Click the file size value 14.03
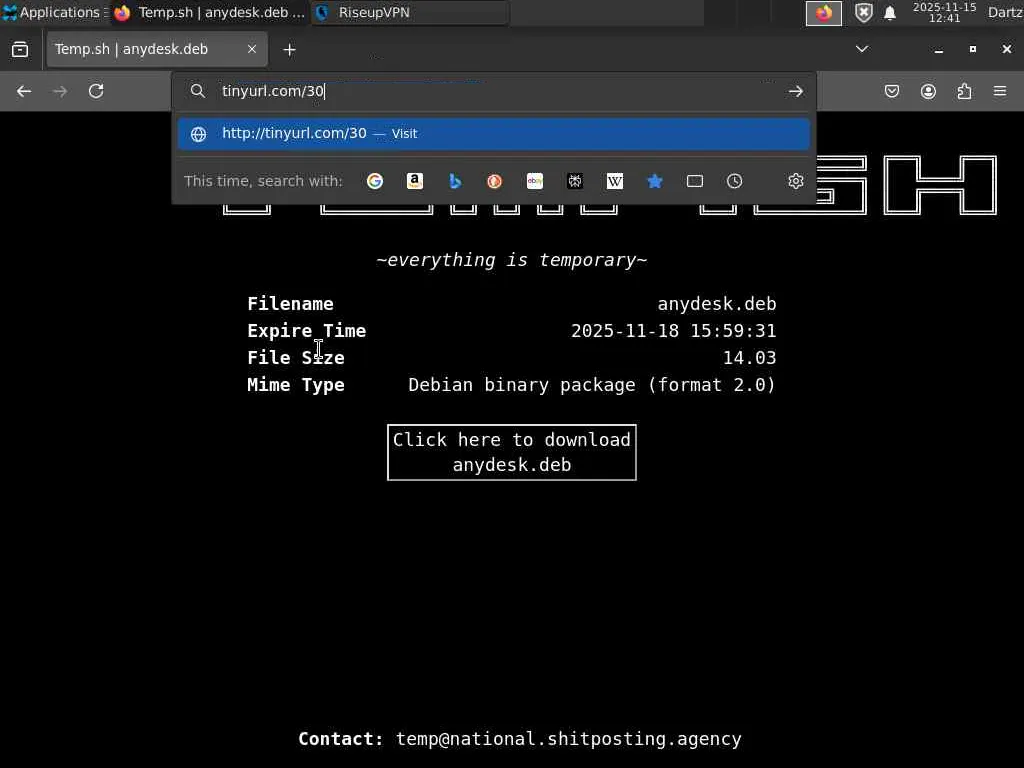Viewport: 1024px width, 768px height. pyautogui.click(x=750, y=357)
